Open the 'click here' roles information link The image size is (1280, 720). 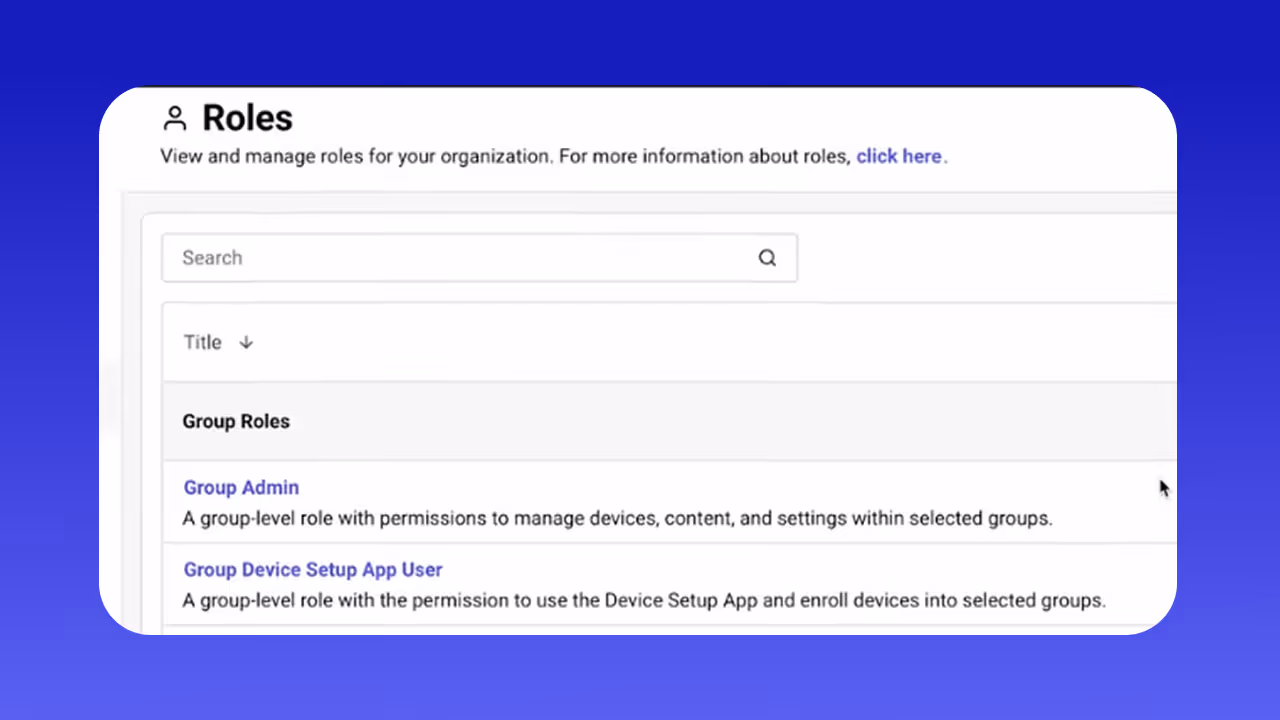[x=899, y=156]
